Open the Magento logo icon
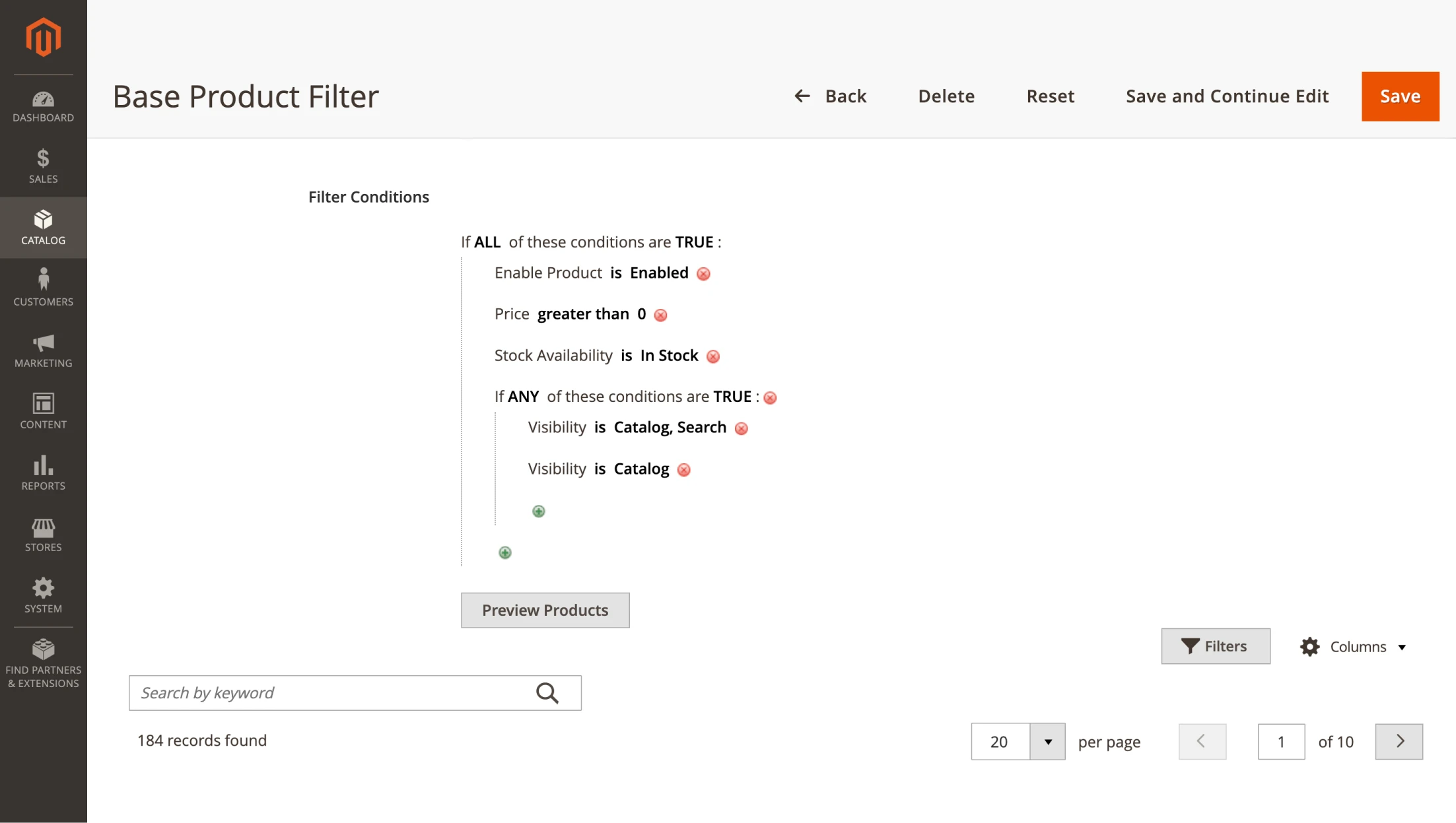1456x823 pixels. [x=43, y=38]
